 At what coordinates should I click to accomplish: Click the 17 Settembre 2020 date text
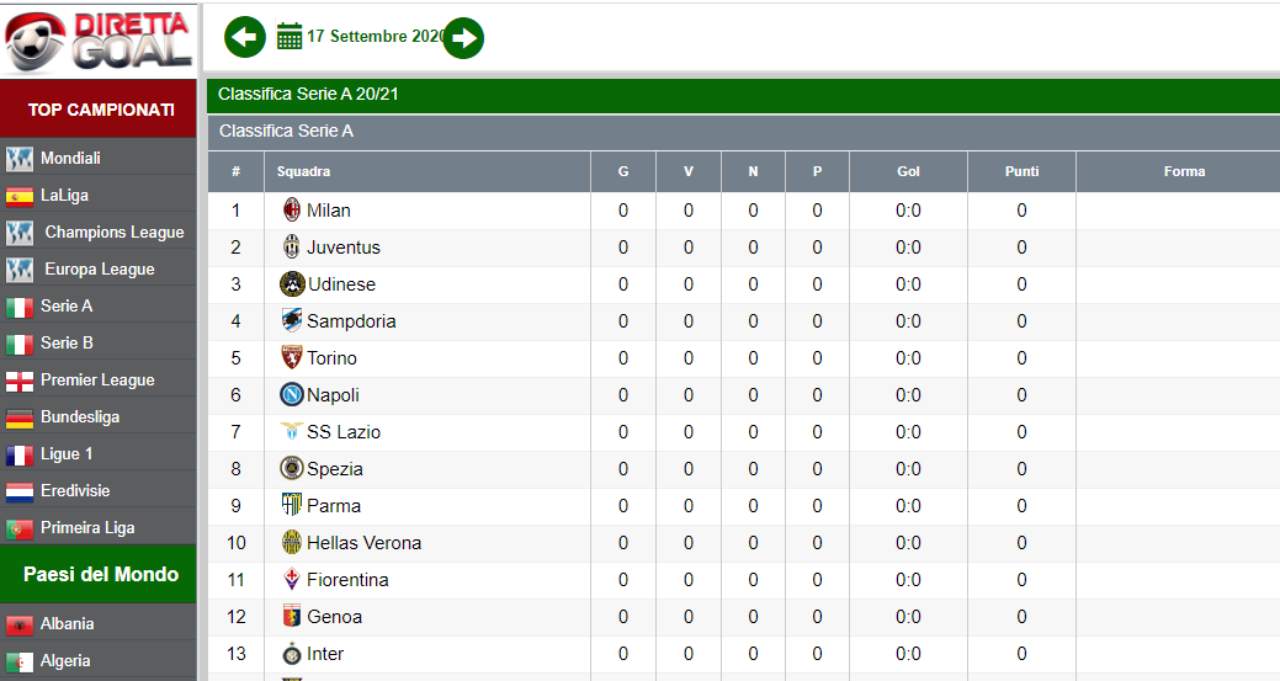375,36
